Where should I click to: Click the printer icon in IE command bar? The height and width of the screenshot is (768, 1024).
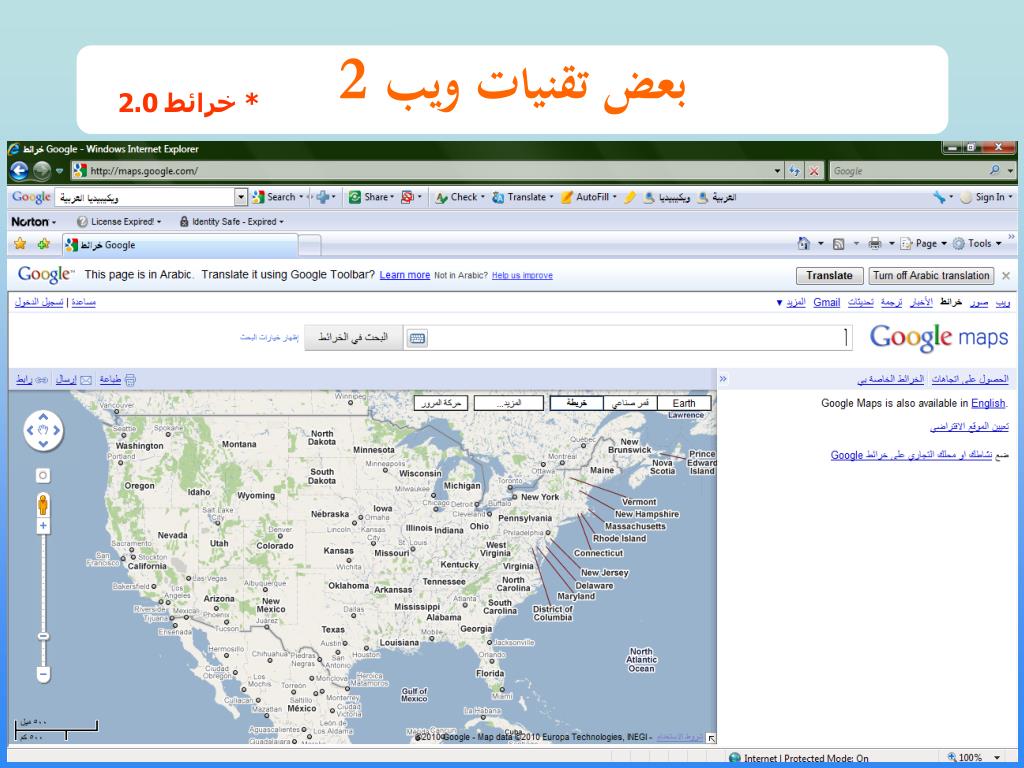(x=875, y=244)
